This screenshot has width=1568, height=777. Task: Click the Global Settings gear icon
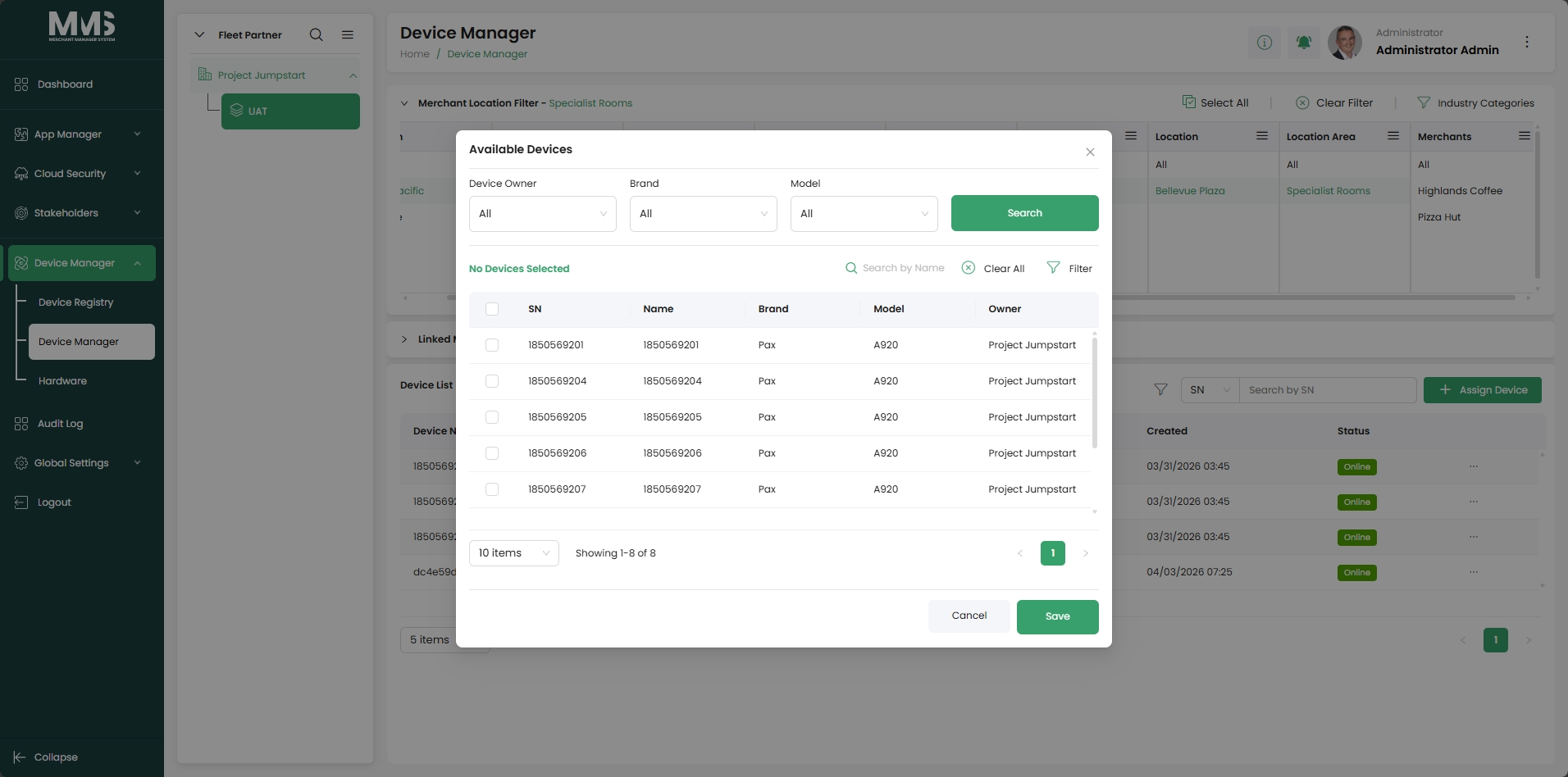21,463
